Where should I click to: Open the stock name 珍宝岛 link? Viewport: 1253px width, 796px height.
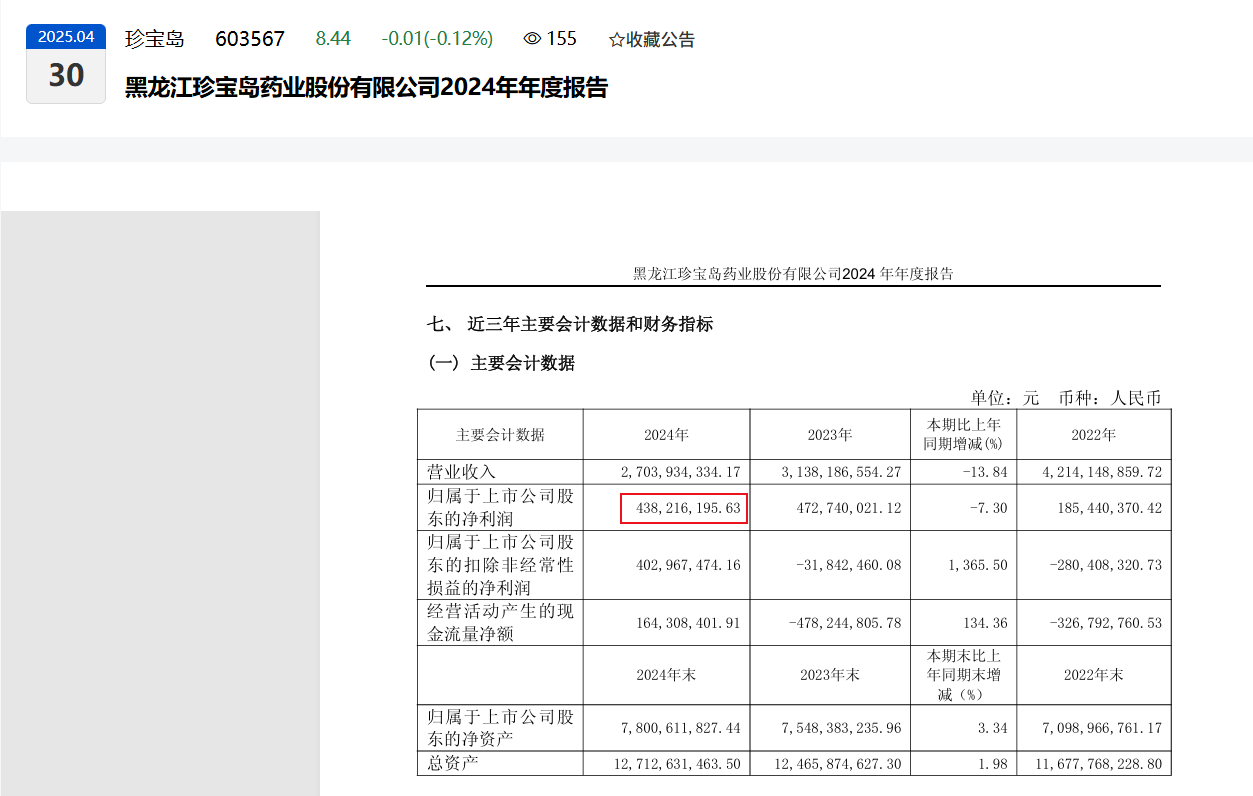[x=155, y=39]
